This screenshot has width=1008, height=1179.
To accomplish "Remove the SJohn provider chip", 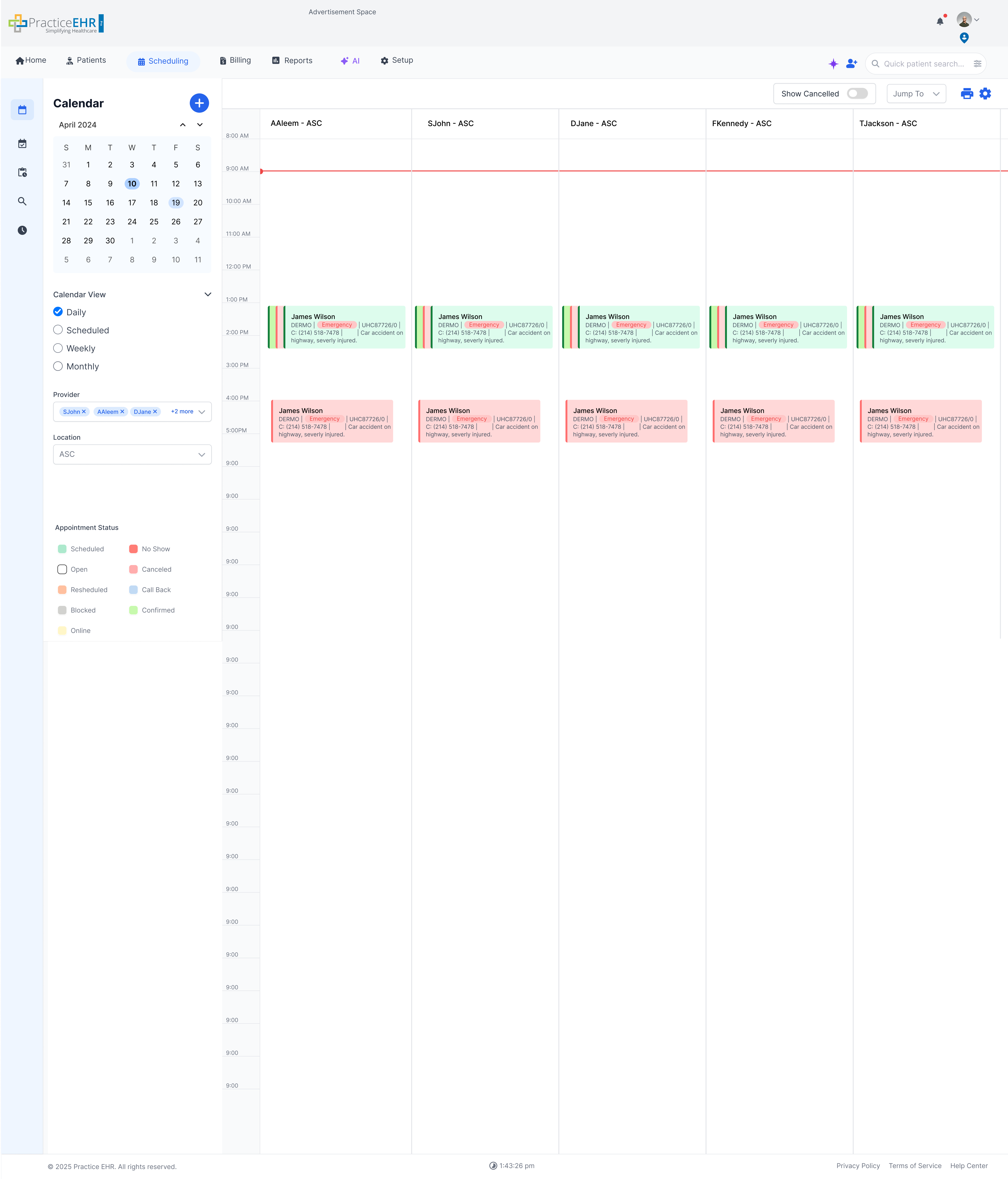I will coord(84,411).
